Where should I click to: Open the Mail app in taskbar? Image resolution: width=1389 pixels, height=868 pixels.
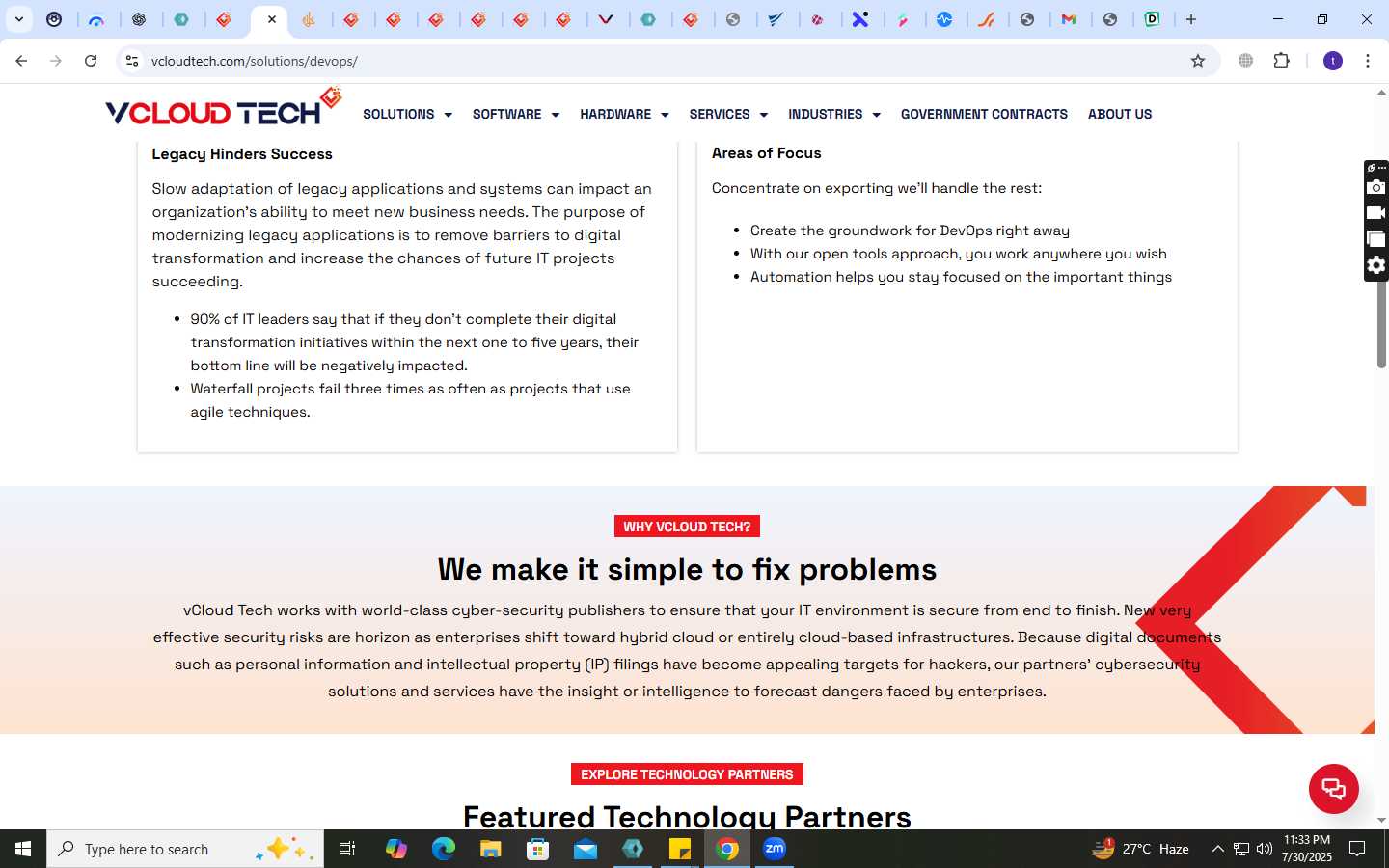click(586, 849)
